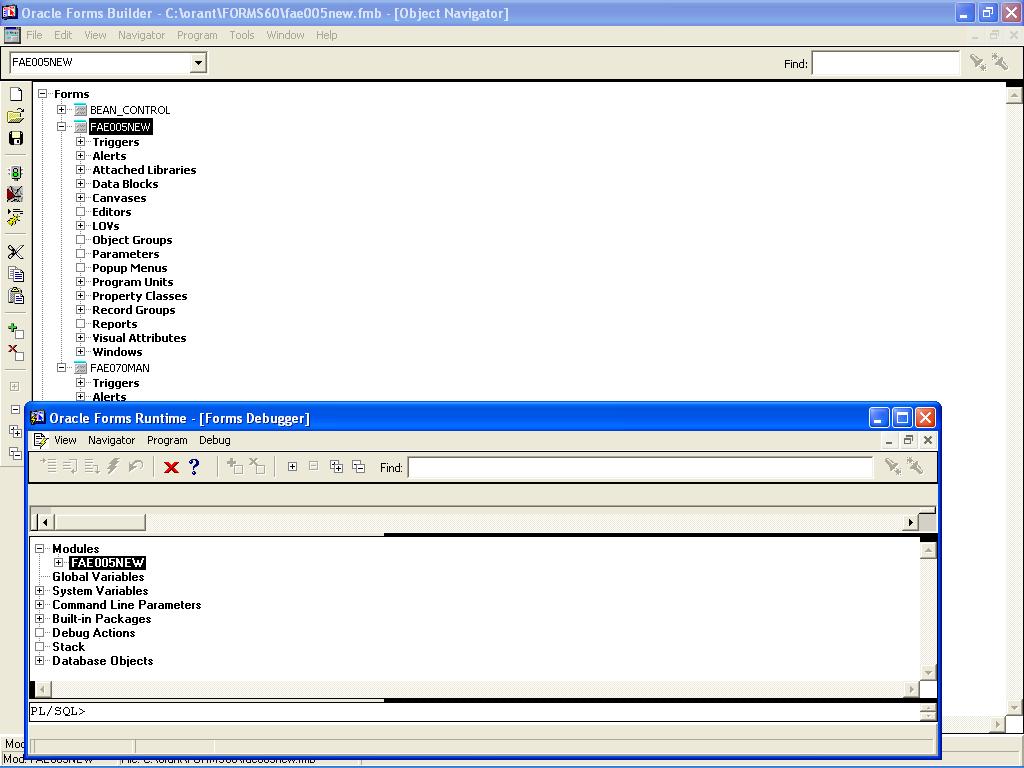Click the red X Delete icon in Builder
The image size is (1024, 768).
coord(15,352)
